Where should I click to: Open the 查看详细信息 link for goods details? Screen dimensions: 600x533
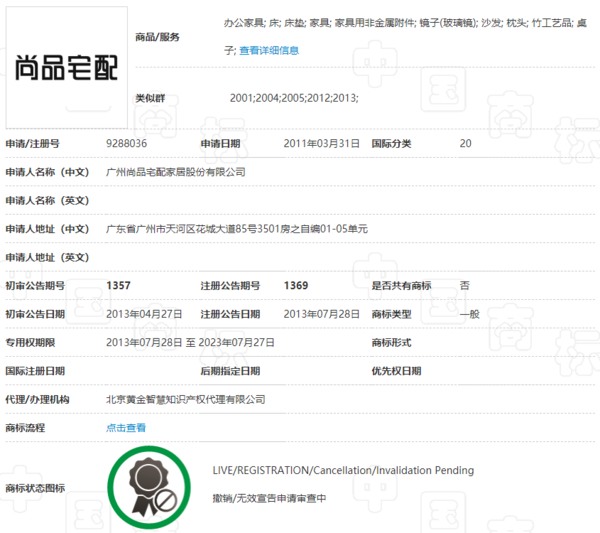pos(269,51)
